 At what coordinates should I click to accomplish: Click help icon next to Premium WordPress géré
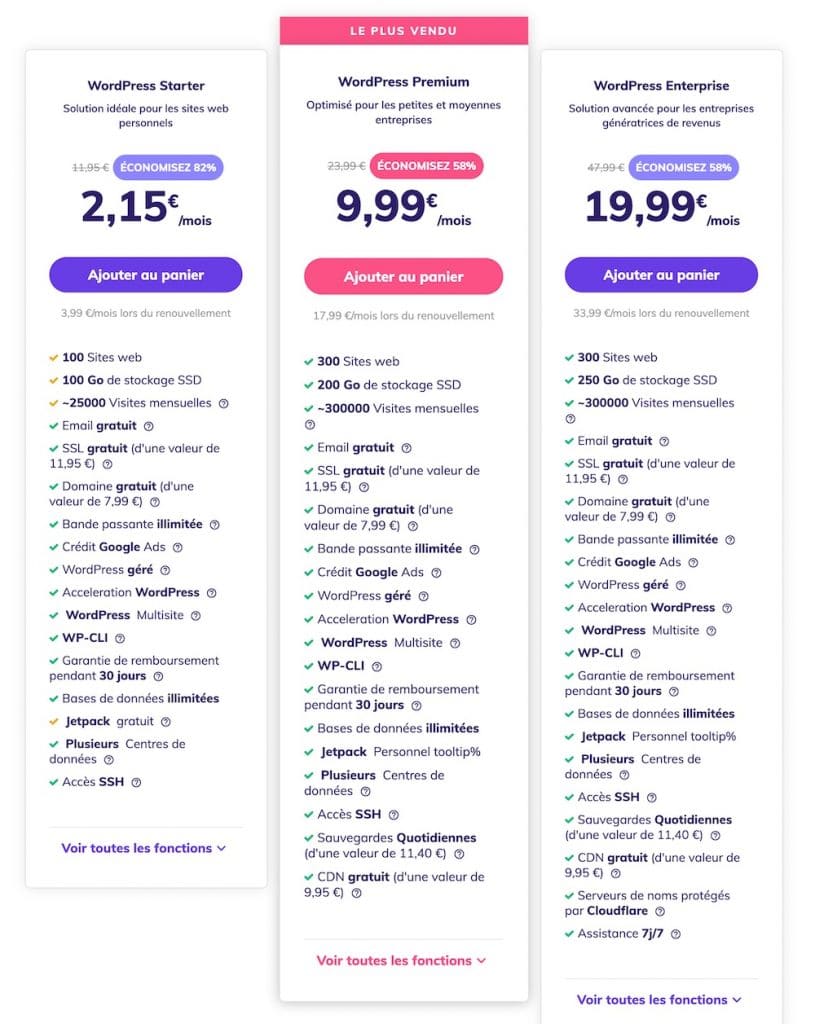425,596
